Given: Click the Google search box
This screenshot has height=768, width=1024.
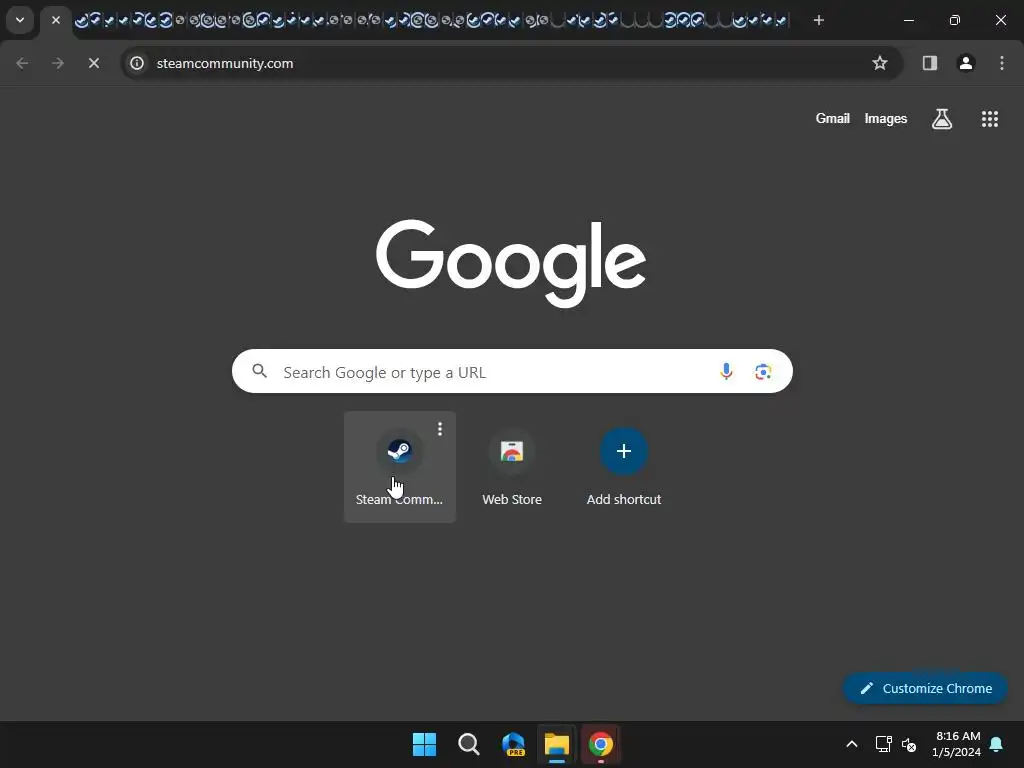Looking at the screenshot, I should (x=512, y=372).
